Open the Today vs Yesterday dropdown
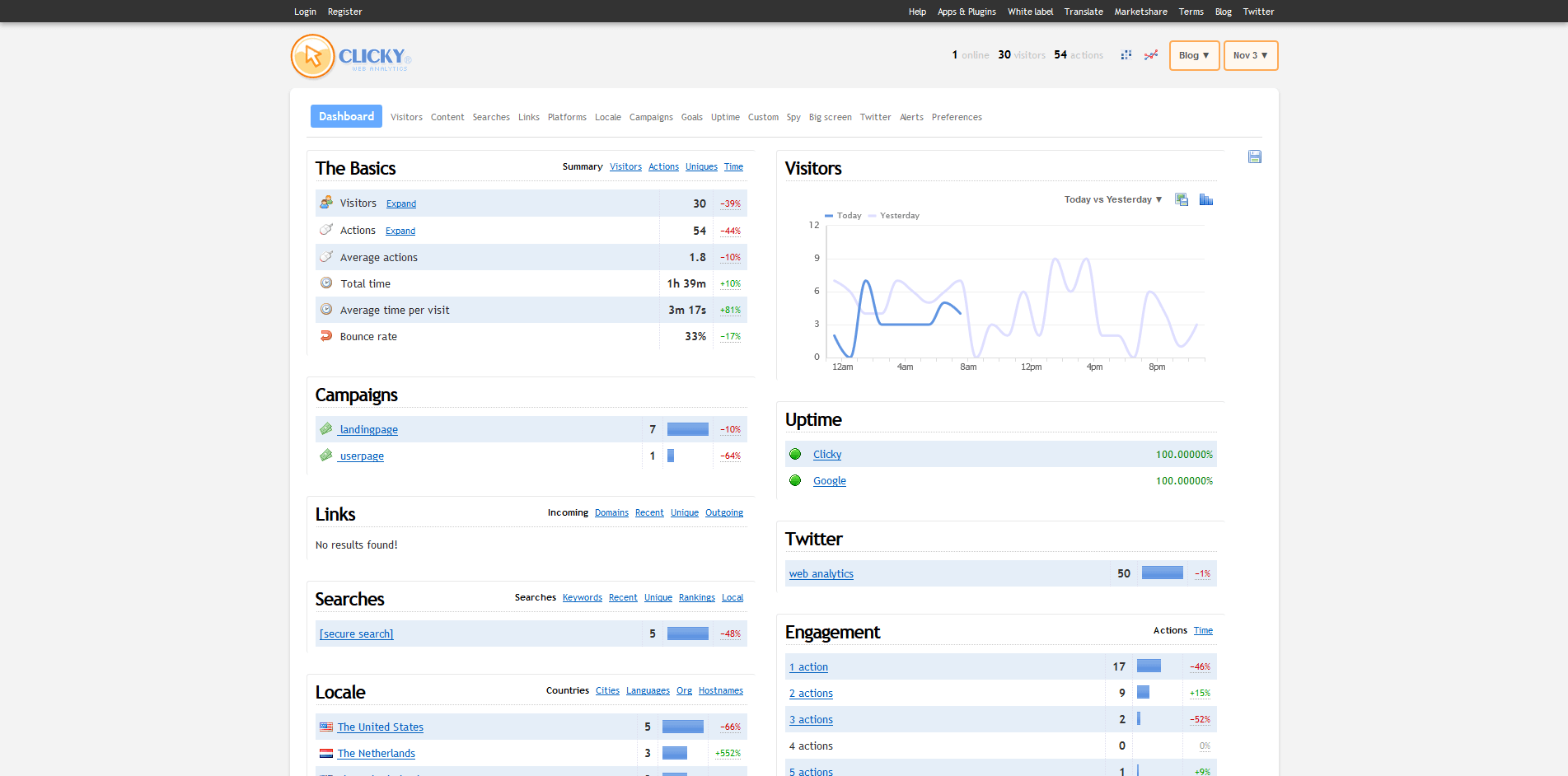1568x776 pixels. pos(1112,199)
